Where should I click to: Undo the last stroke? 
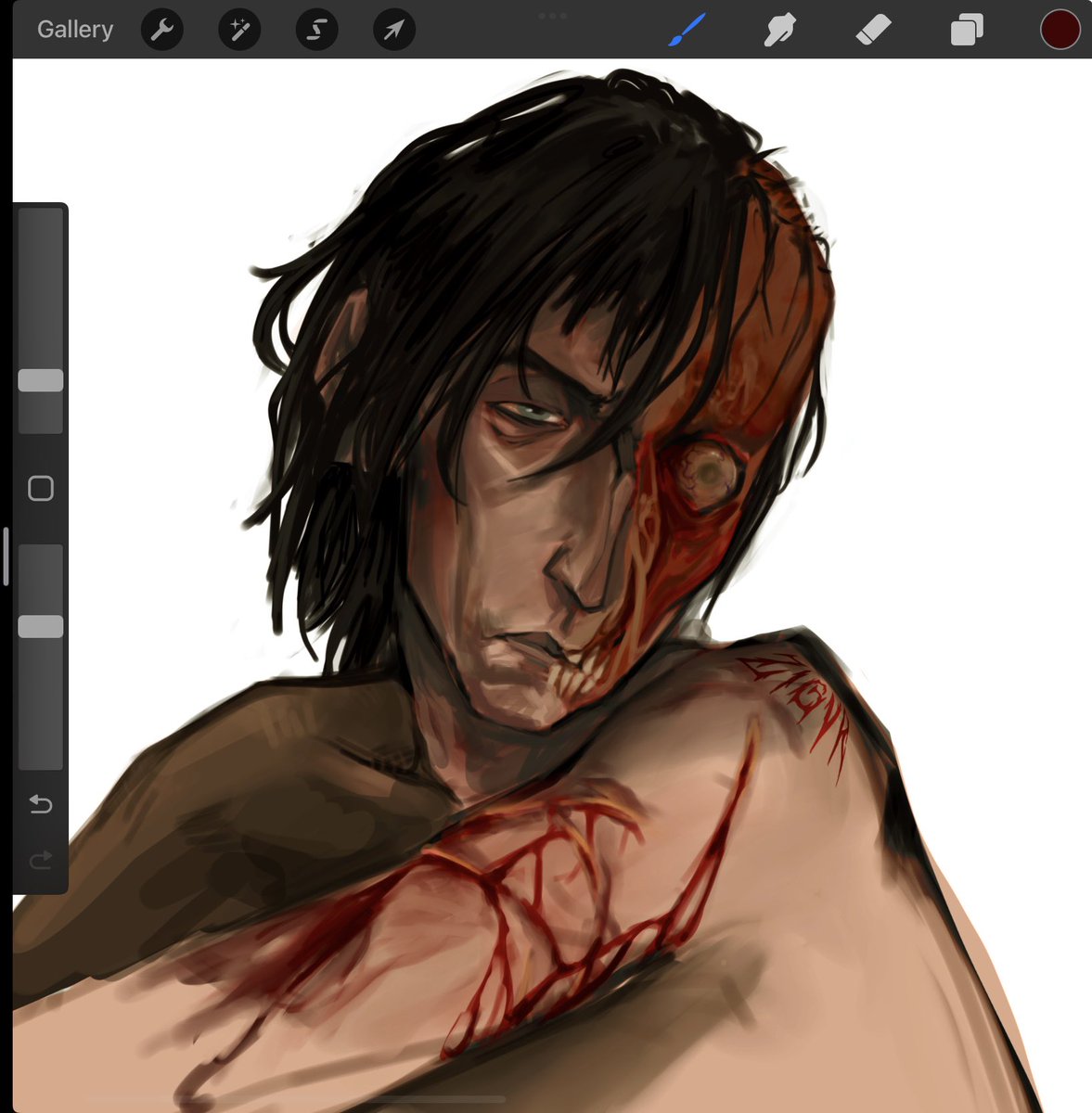pos(41,804)
